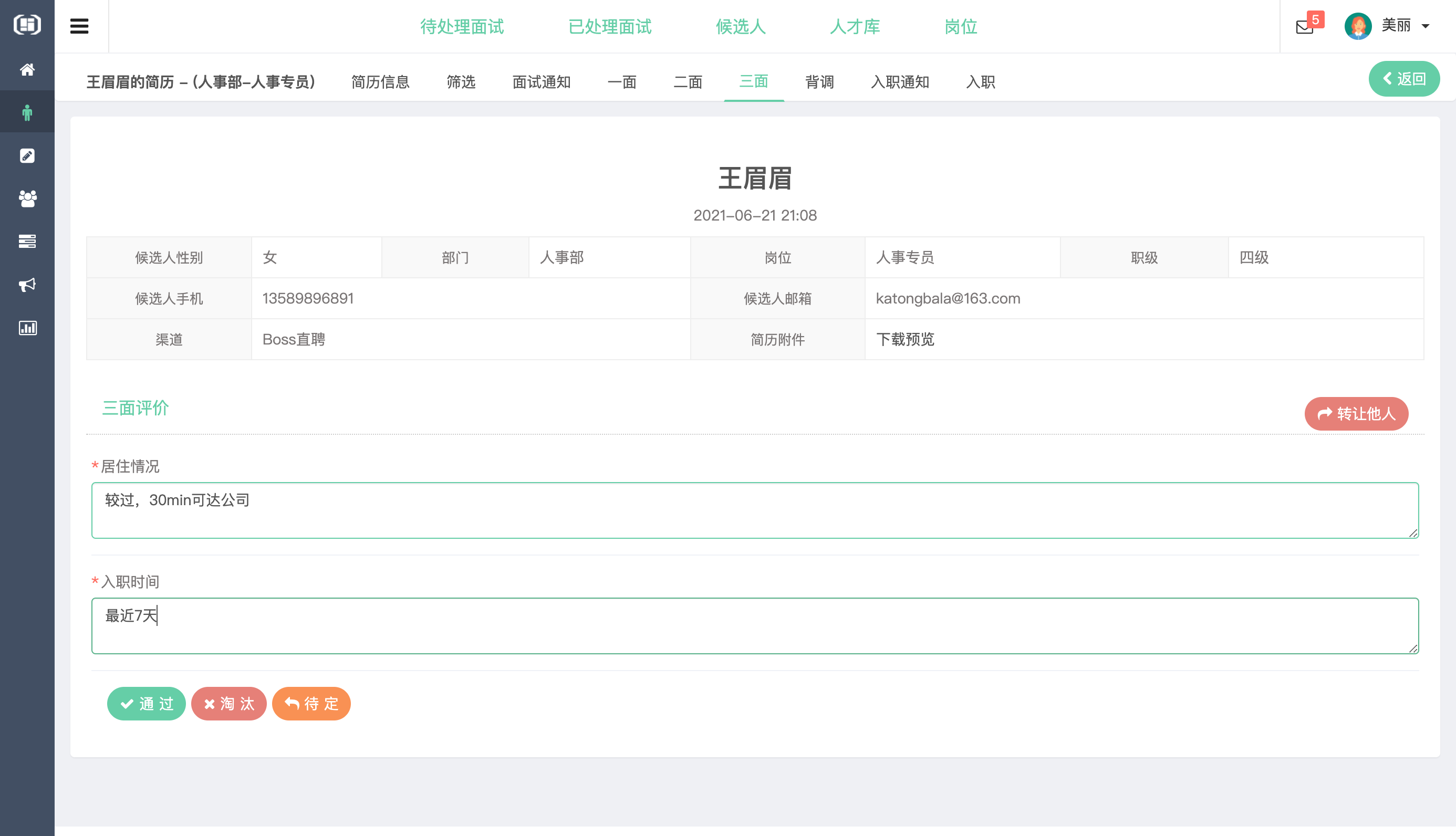
Task: Switch to the 简历信息 tab
Action: point(381,82)
